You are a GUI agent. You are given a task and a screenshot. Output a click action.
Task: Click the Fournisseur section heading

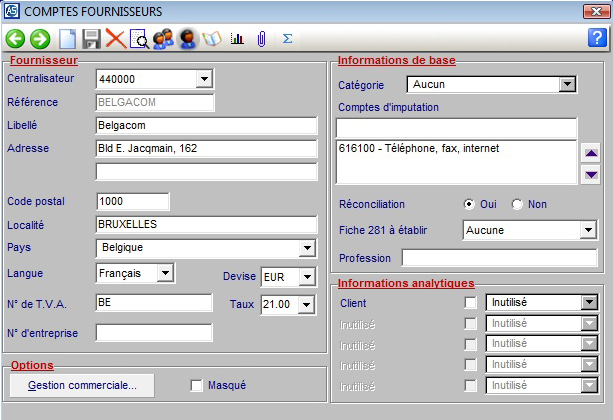[44, 60]
